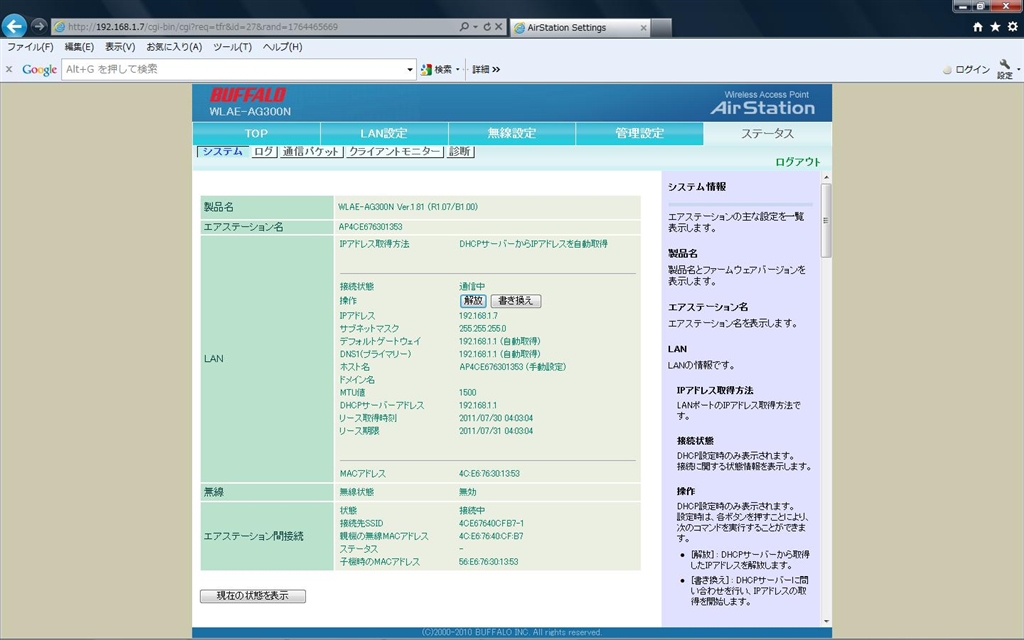
Task: Close the Google toolbar with its X
Action: (x=9, y=69)
